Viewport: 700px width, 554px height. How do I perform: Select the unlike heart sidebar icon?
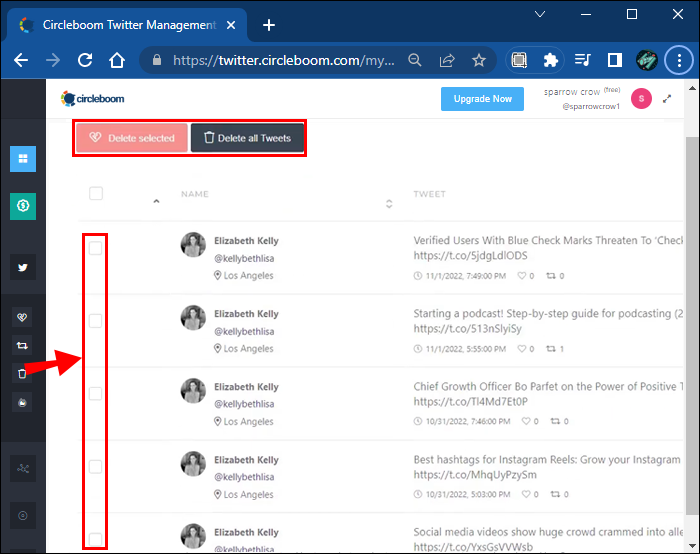point(22,317)
